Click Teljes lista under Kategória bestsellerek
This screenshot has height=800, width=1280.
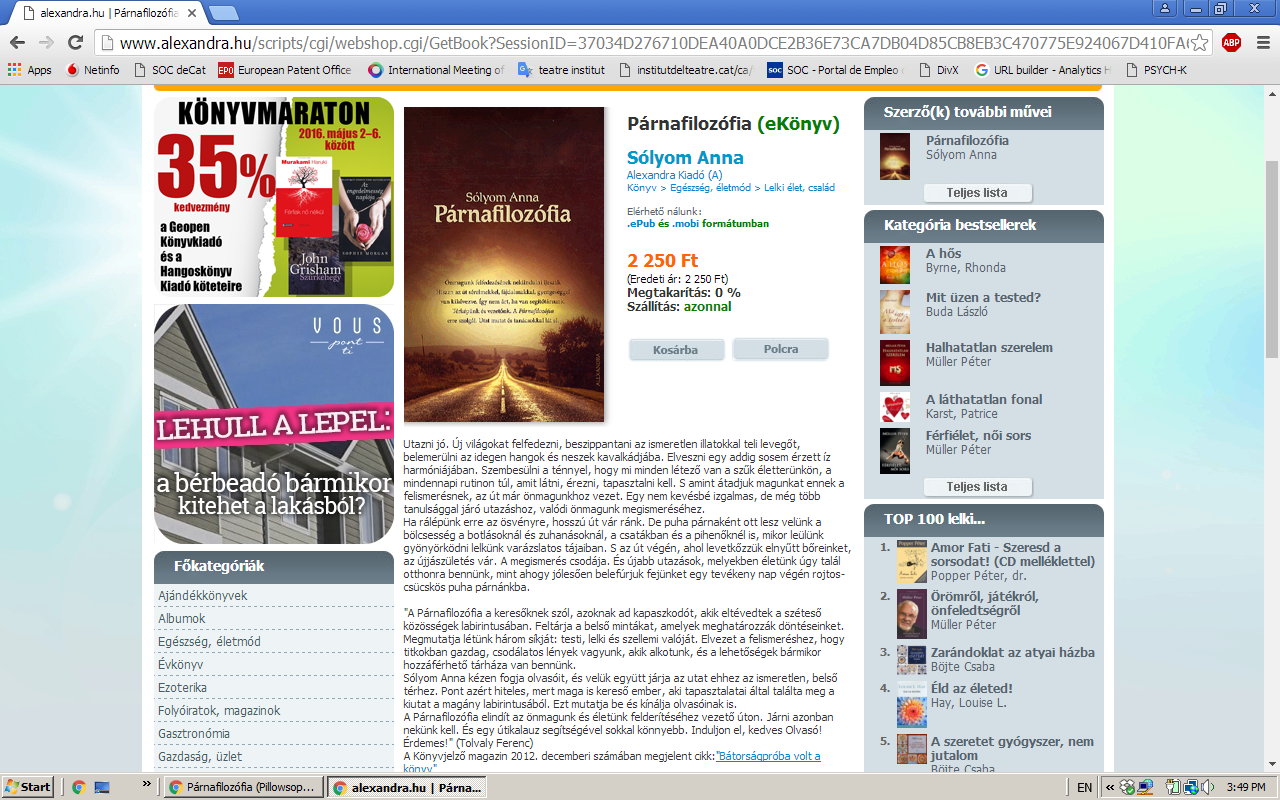click(x=977, y=487)
